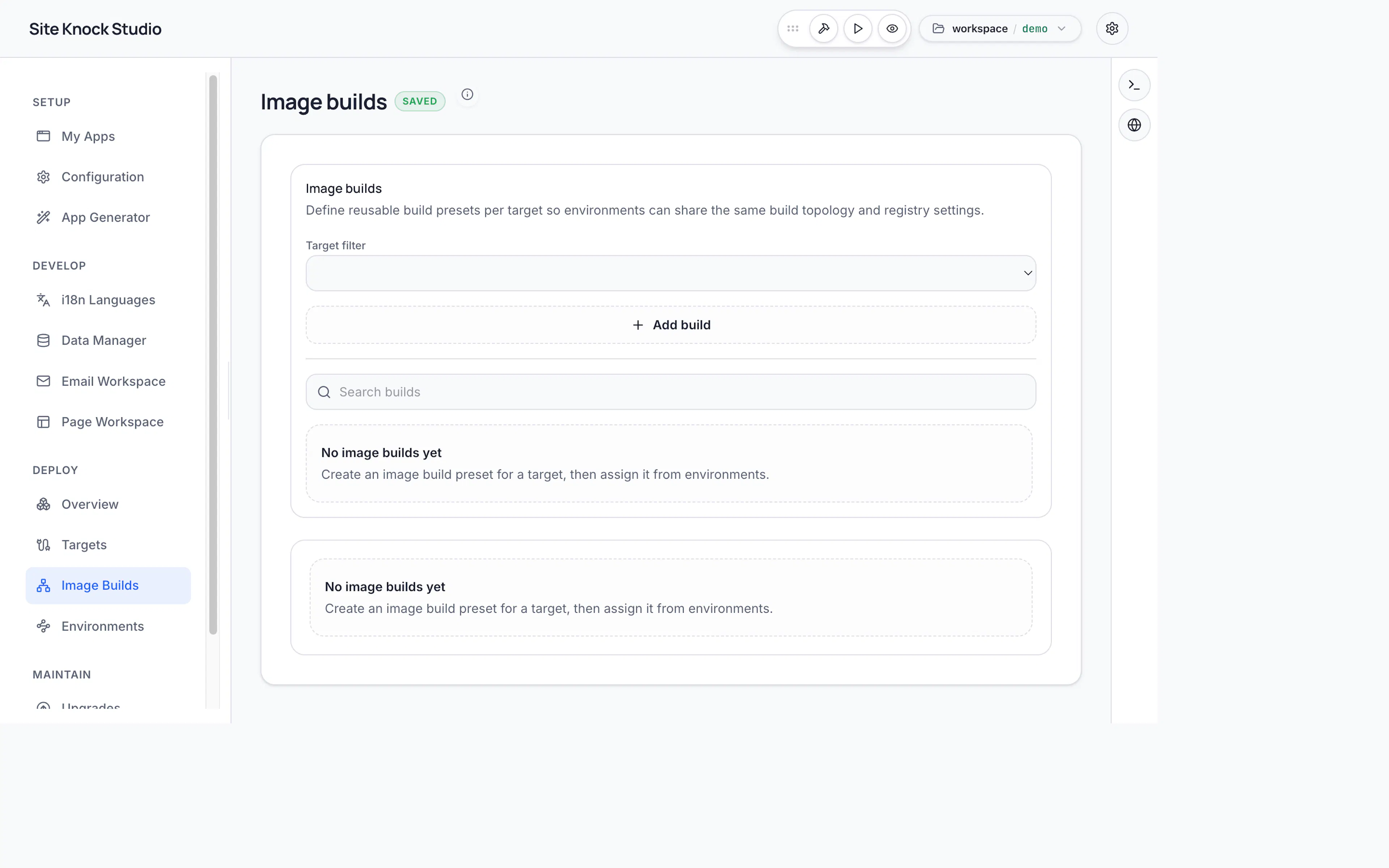The image size is (1389, 868).
Task: Click the Data Manager database icon
Action: (44, 340)
